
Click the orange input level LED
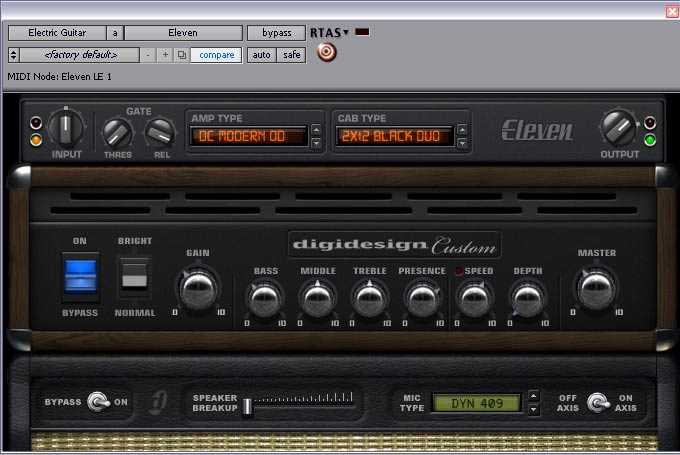coord(36,140)
